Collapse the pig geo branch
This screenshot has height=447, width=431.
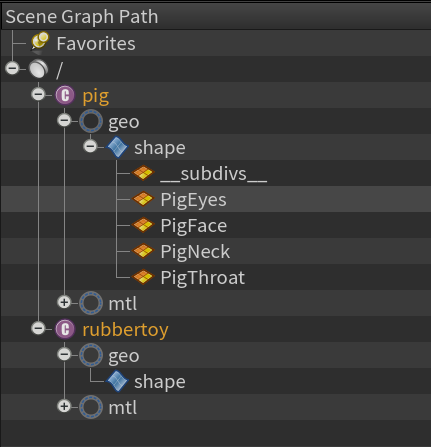[x=64, y=121]
